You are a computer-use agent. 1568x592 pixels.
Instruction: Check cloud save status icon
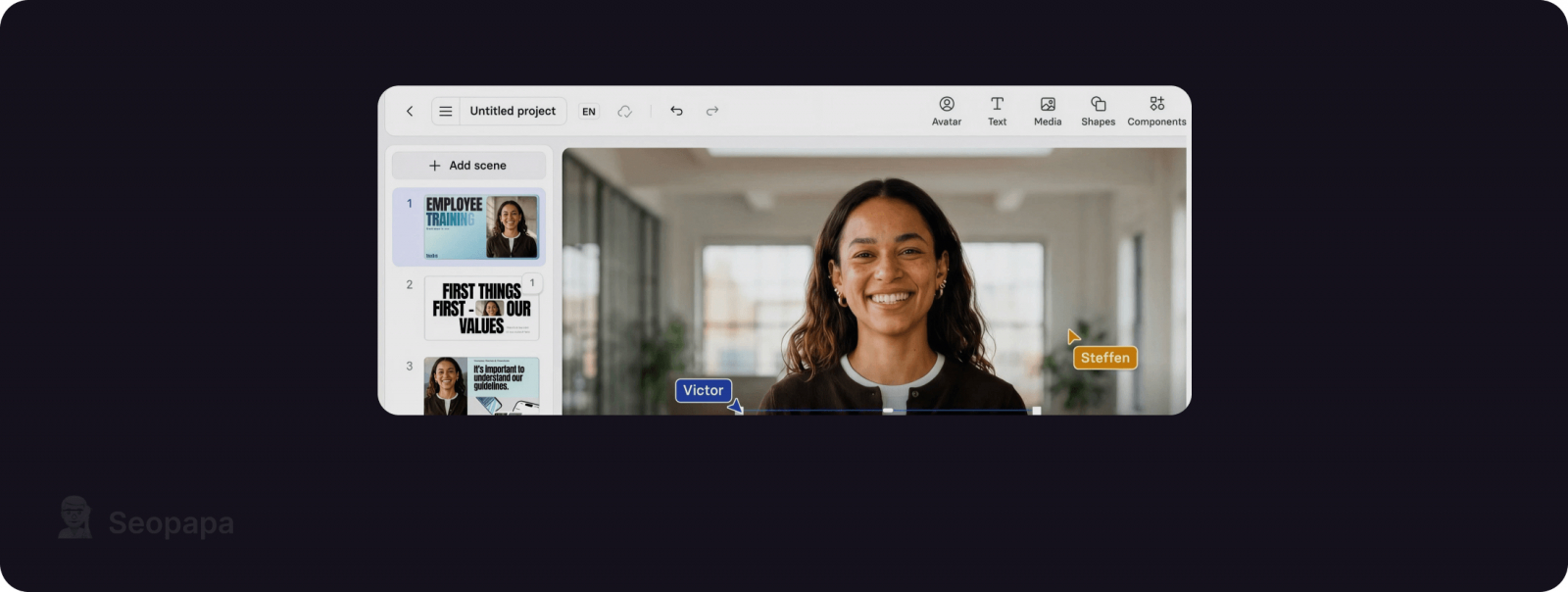point(624,112)
